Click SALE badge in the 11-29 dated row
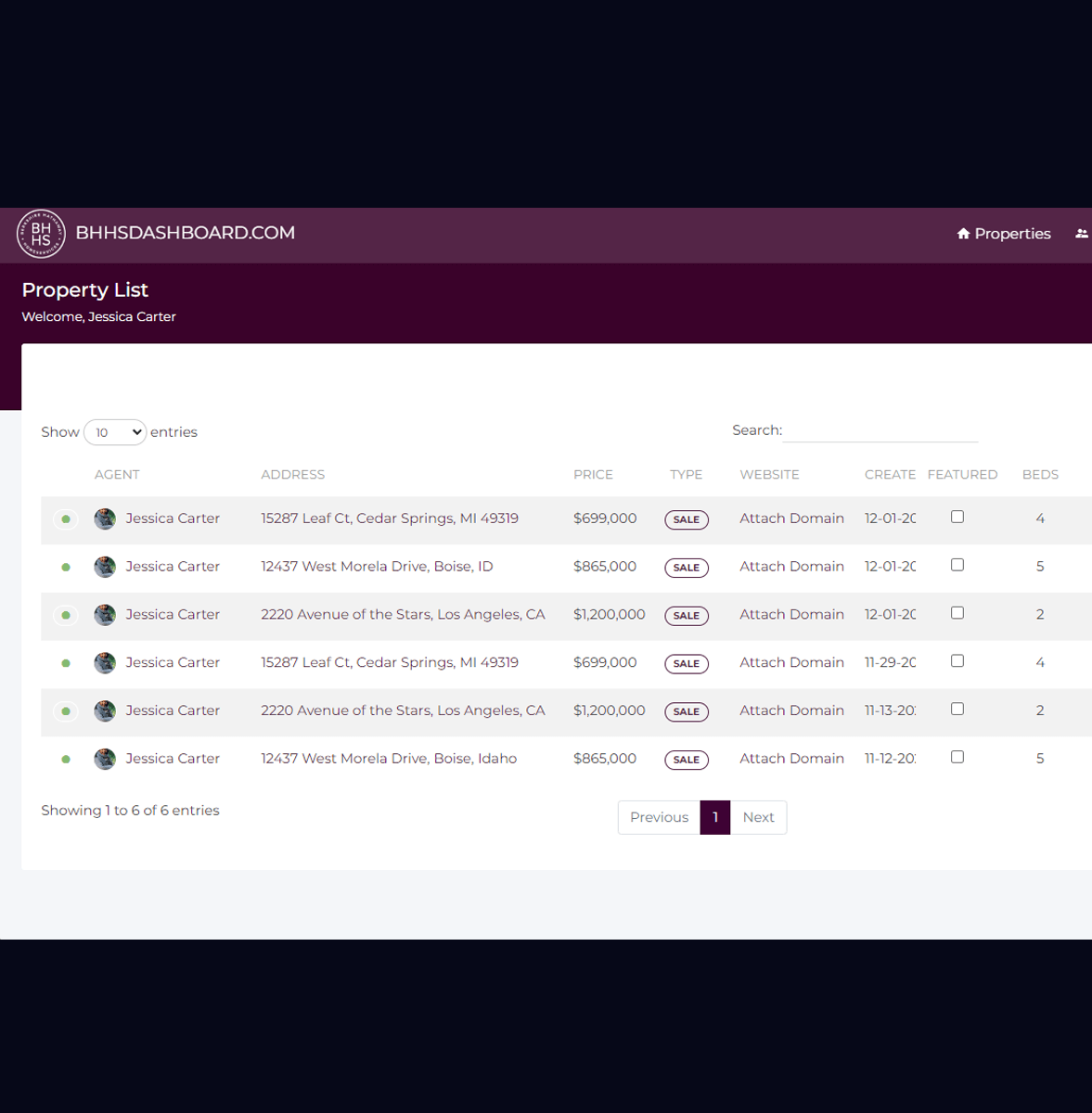 (686, 664)
